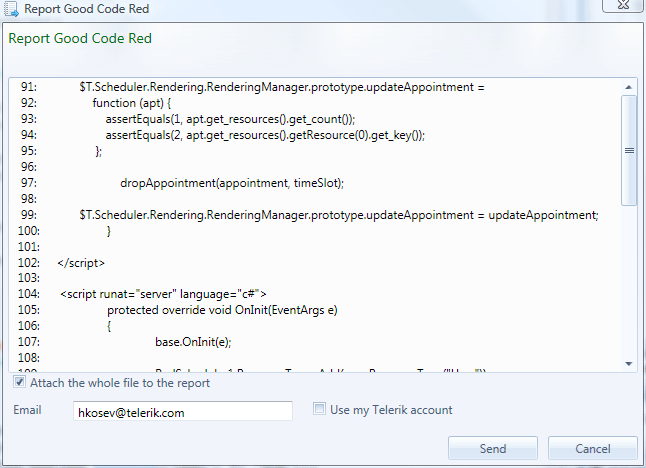Click the closing brace on line 100
Viewport: 646px width, 468px height.
(x=109, y=231)
